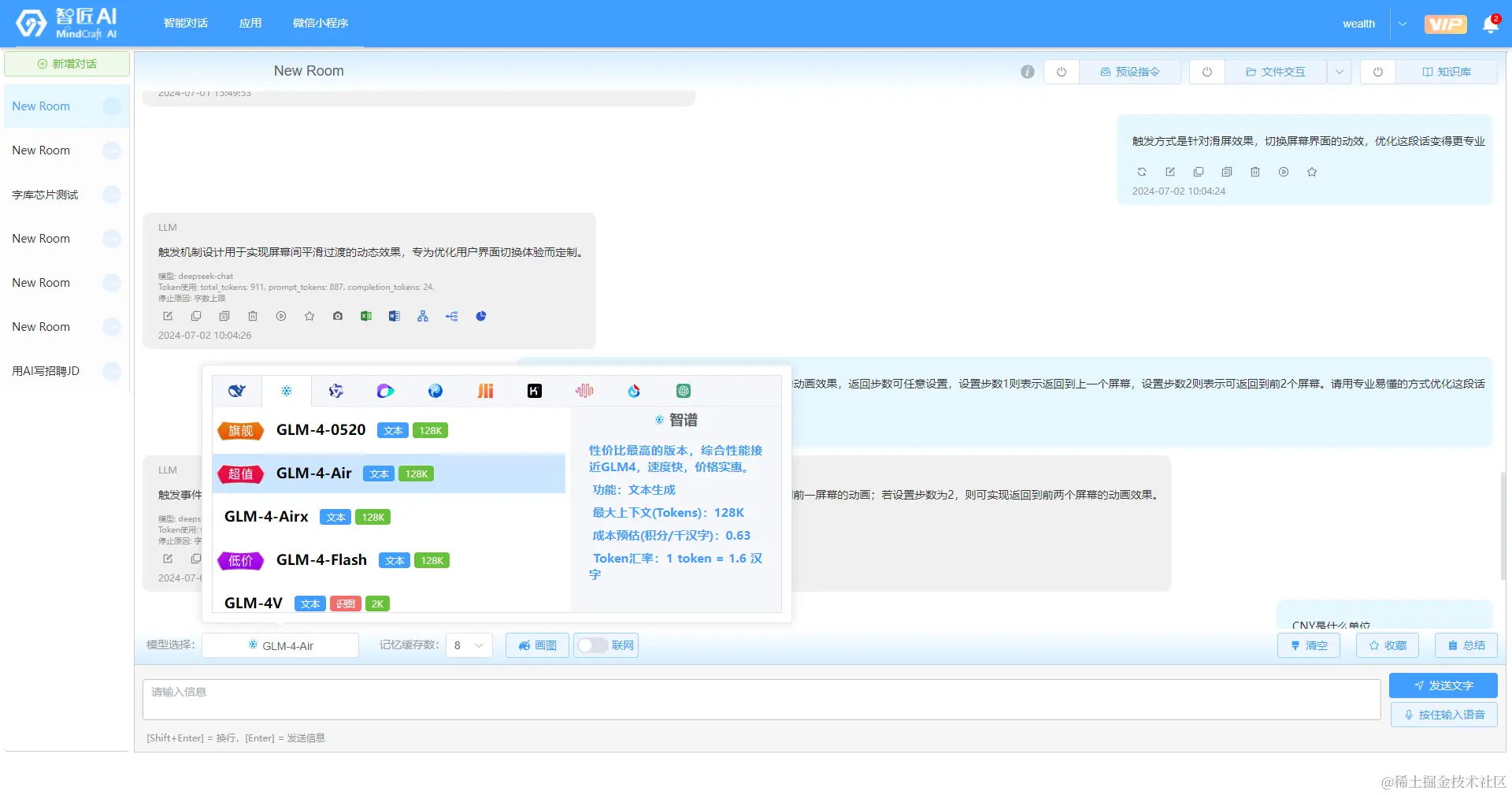The height and width of the screenshot is (795, 1512).
Task: Delete the LLM message via trash icon
Action: point(253,316)
